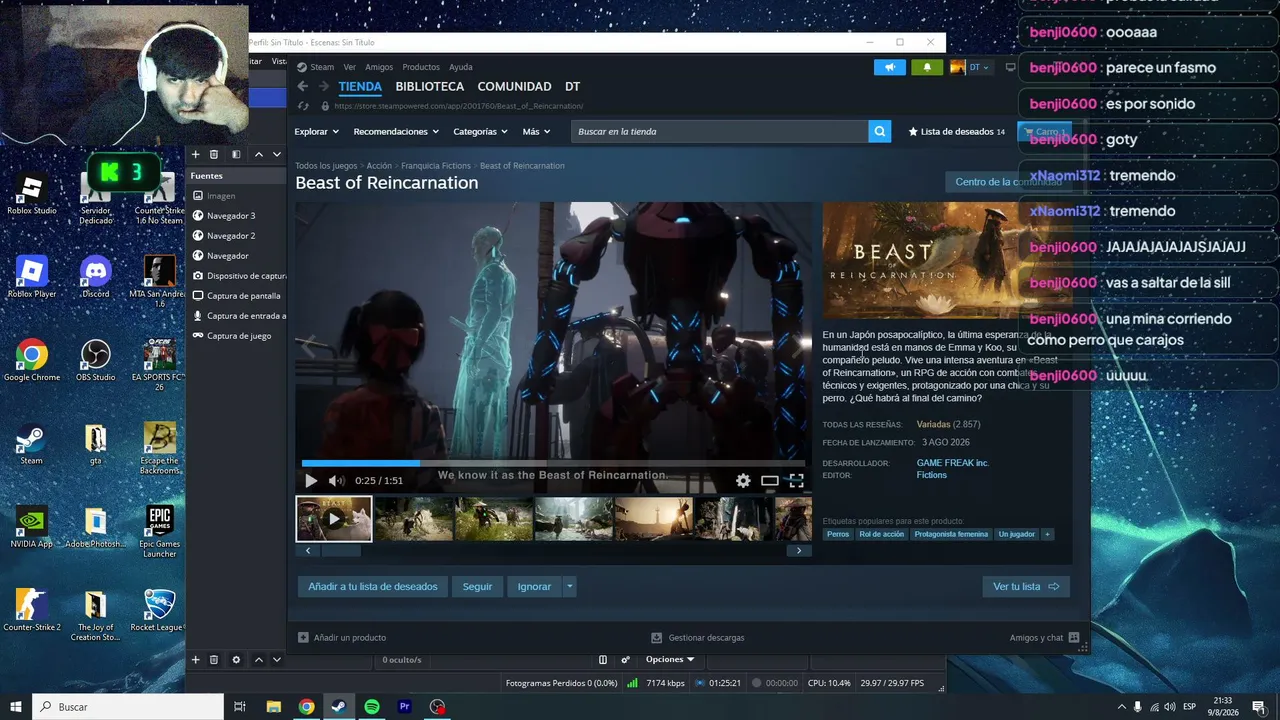Open 'Amigos y chat' panel
The width and height of the screenshot is (1280, 720).
coord(1044,638)
